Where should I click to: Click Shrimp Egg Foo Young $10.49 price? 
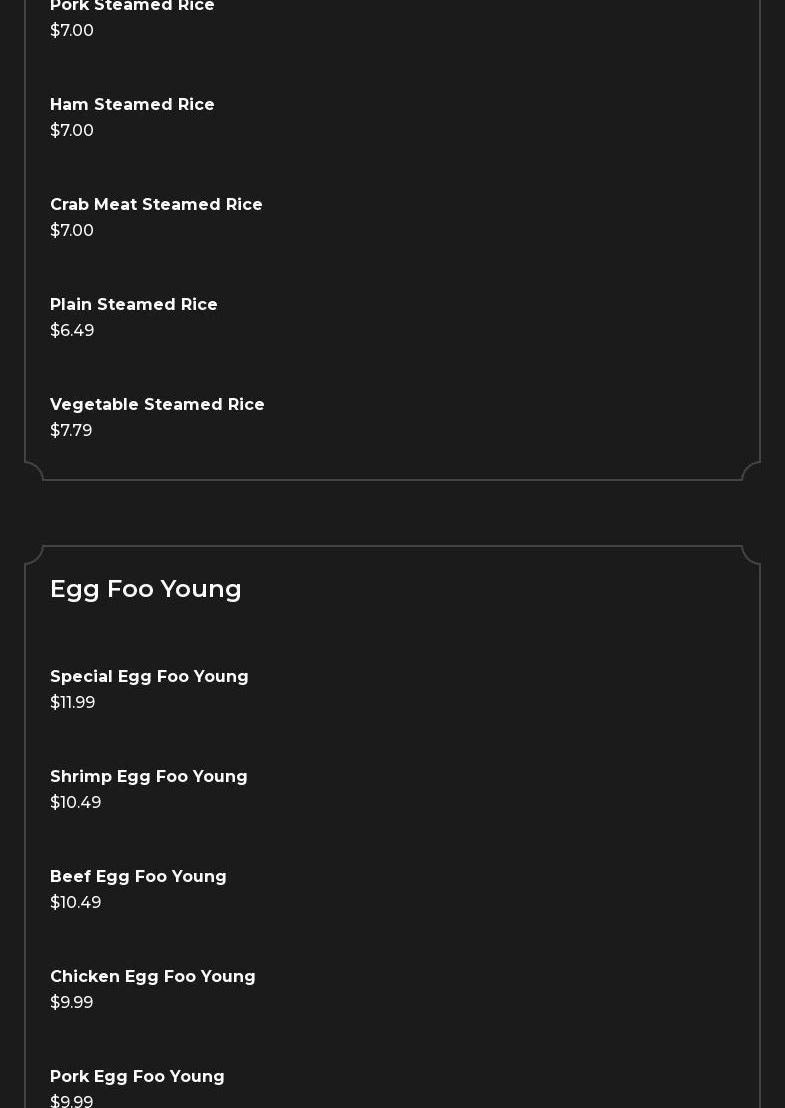point(76,803)
